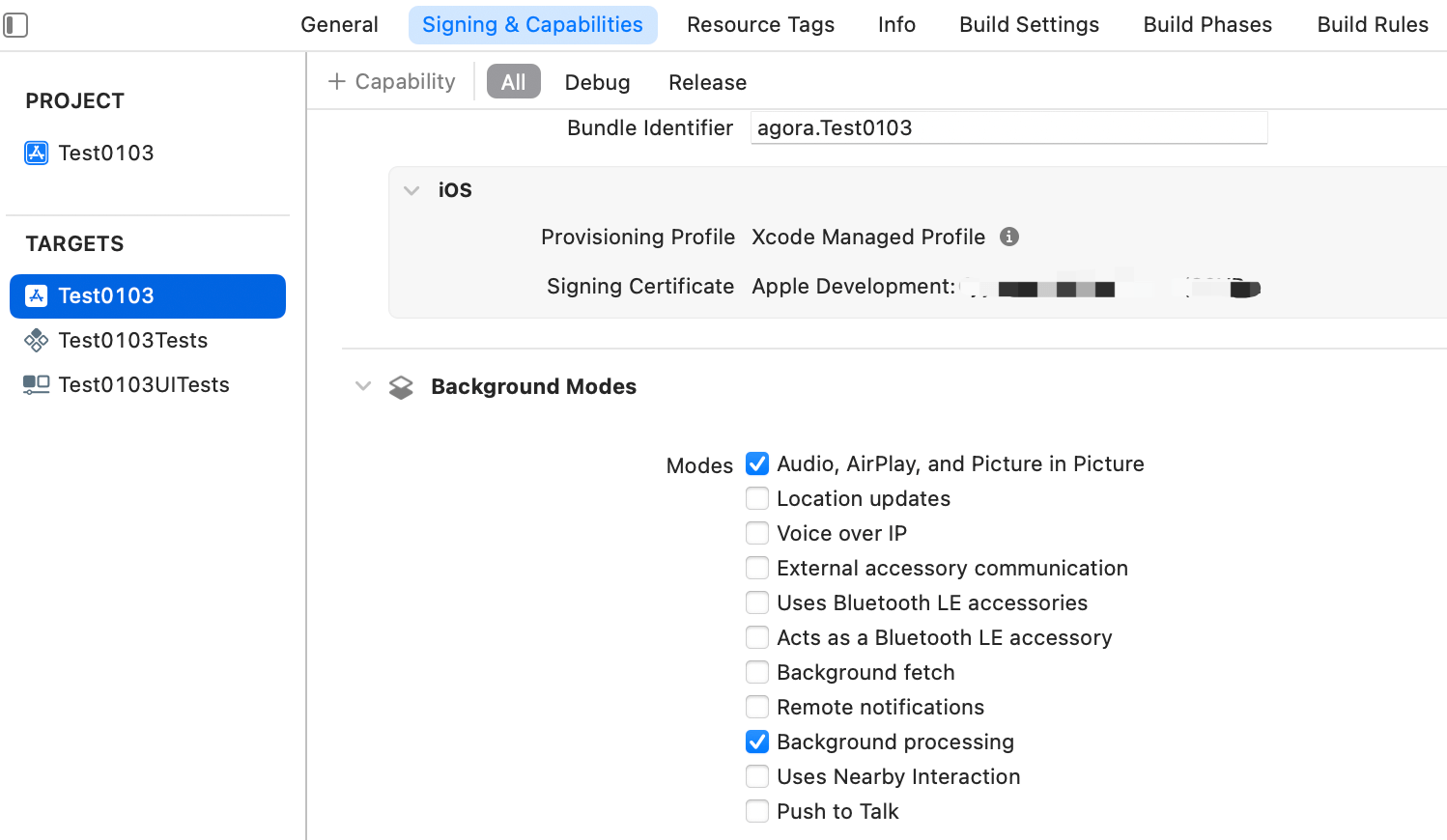The height and width of the screenshot is (840, 1447).
Task: Enable Voice over IP mode
Action: [757, 533]
